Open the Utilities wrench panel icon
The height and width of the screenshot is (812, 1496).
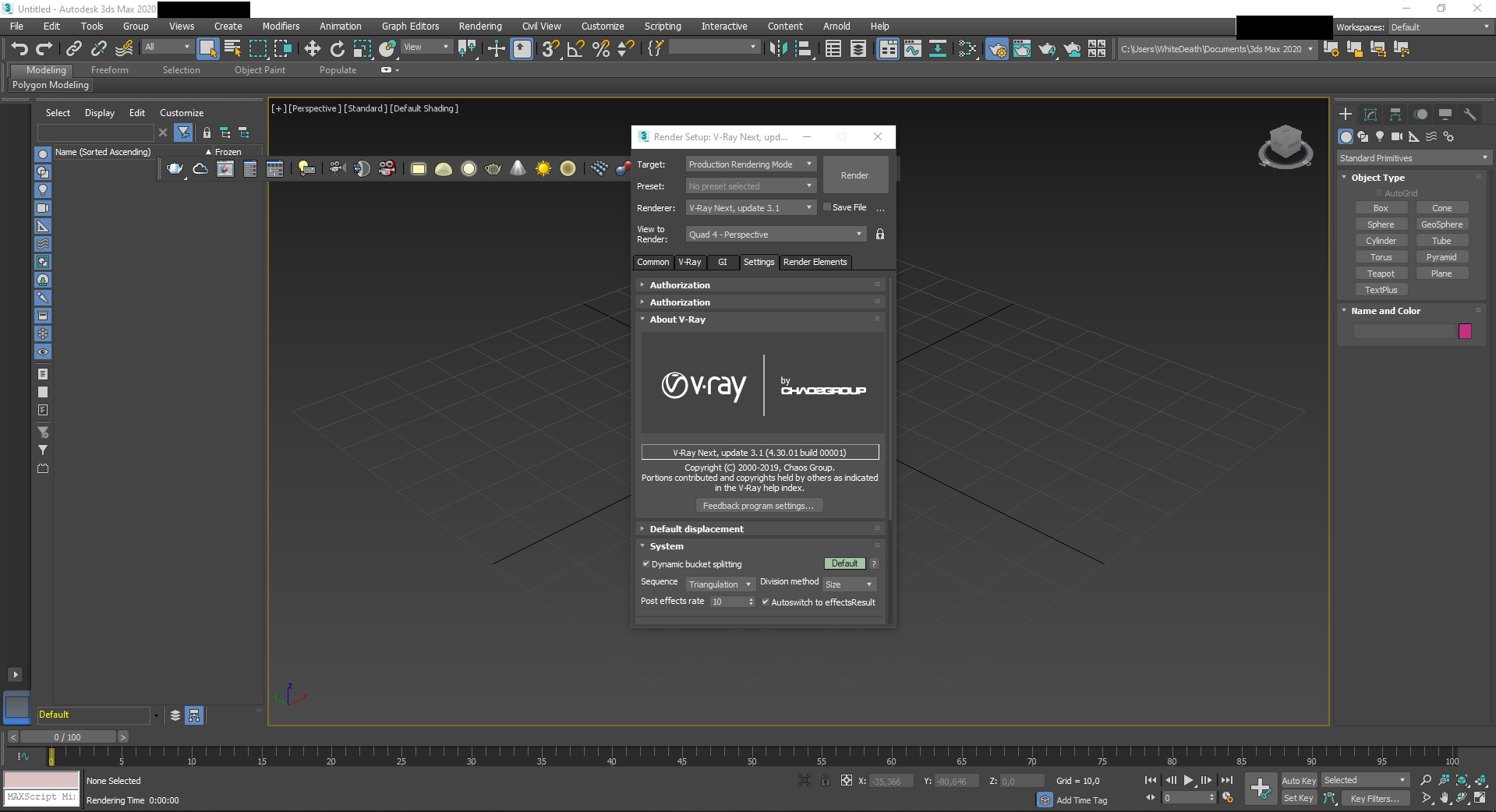[1470, 115]
